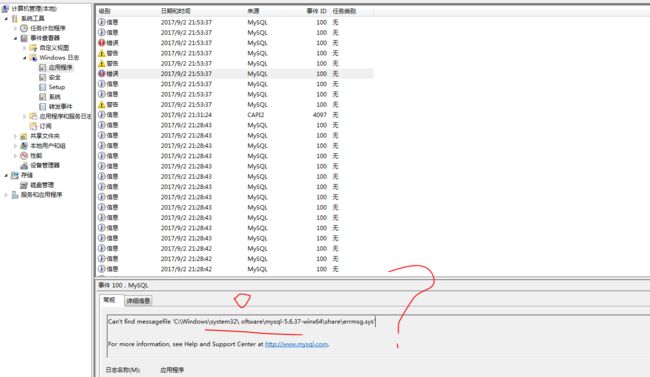The height and width of the screenshot is (377, 650).
Task: Select the 本地用户和组 icon
Action: [x=24, y=146]
